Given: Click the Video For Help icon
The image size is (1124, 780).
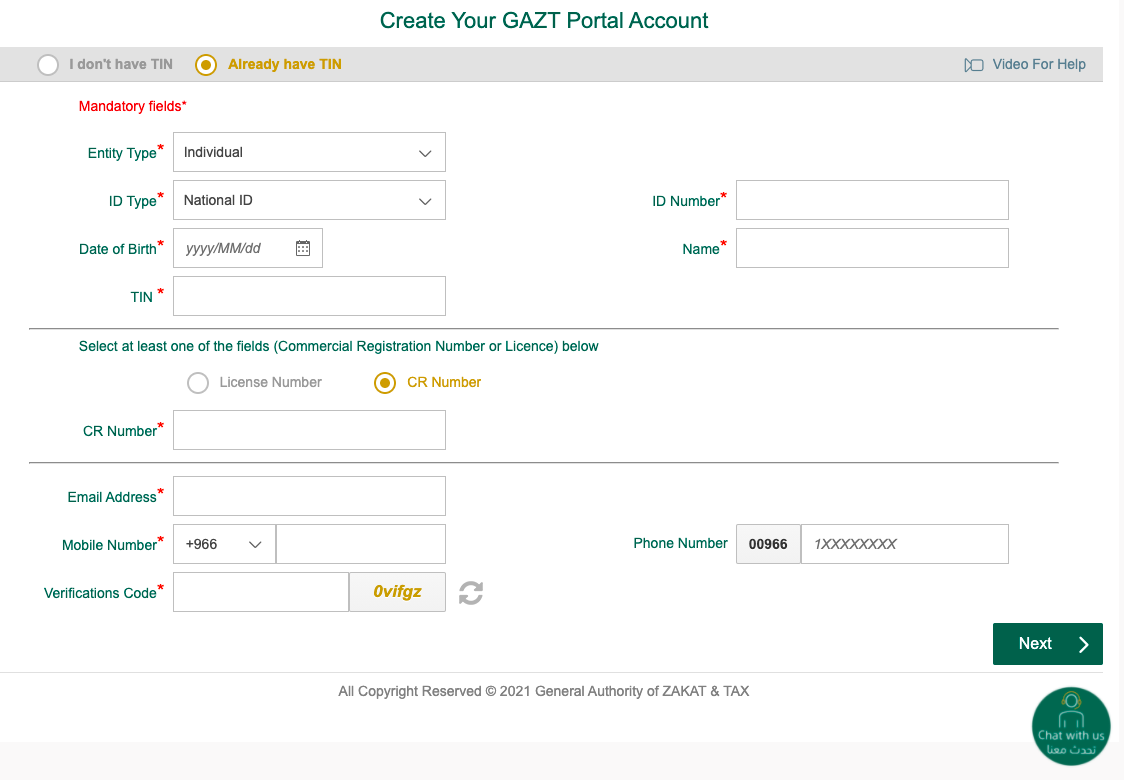Looking at the screenshot, I should pyautogui.click(x=974, y=64).
